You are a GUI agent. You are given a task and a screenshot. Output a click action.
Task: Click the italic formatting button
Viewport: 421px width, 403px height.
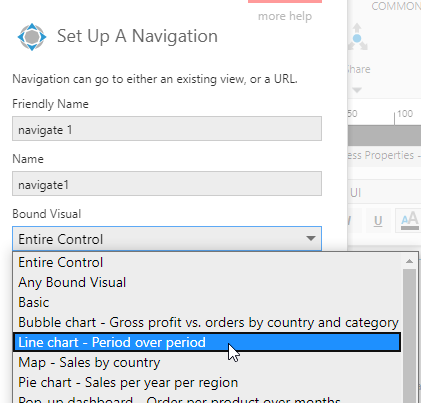tap(354, 221)
